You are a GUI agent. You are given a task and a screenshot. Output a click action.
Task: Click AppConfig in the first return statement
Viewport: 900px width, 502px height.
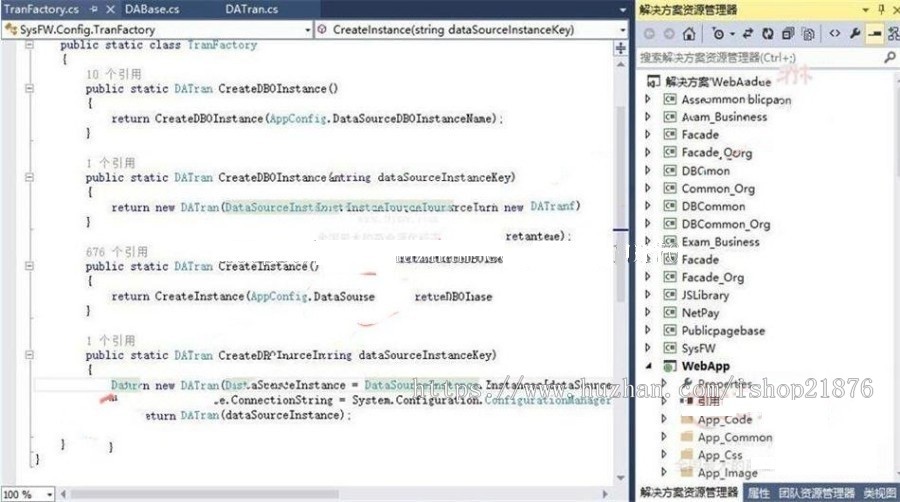pyautogui.click(x=298, y=118)
